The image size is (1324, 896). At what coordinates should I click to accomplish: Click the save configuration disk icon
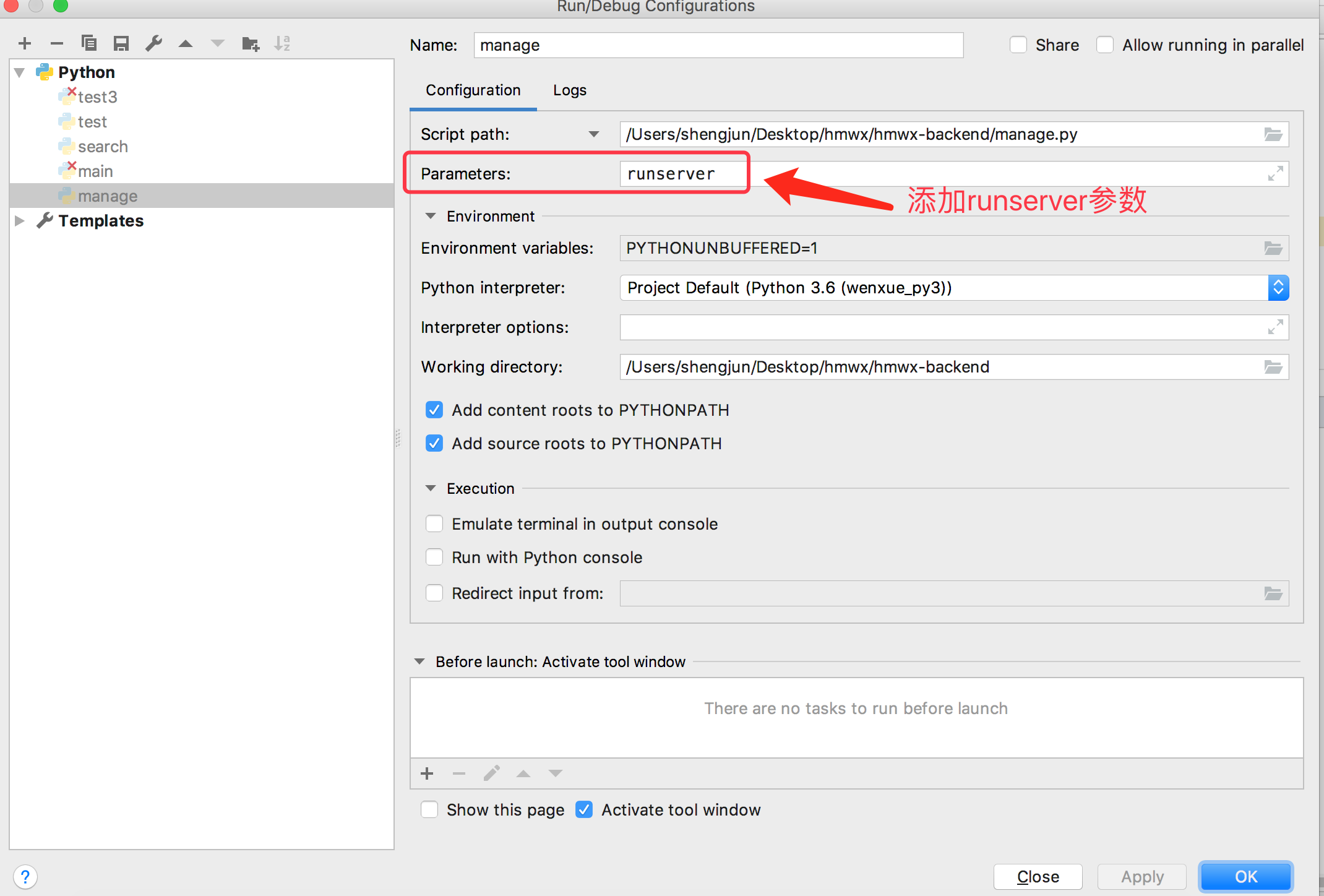(121, 43)
